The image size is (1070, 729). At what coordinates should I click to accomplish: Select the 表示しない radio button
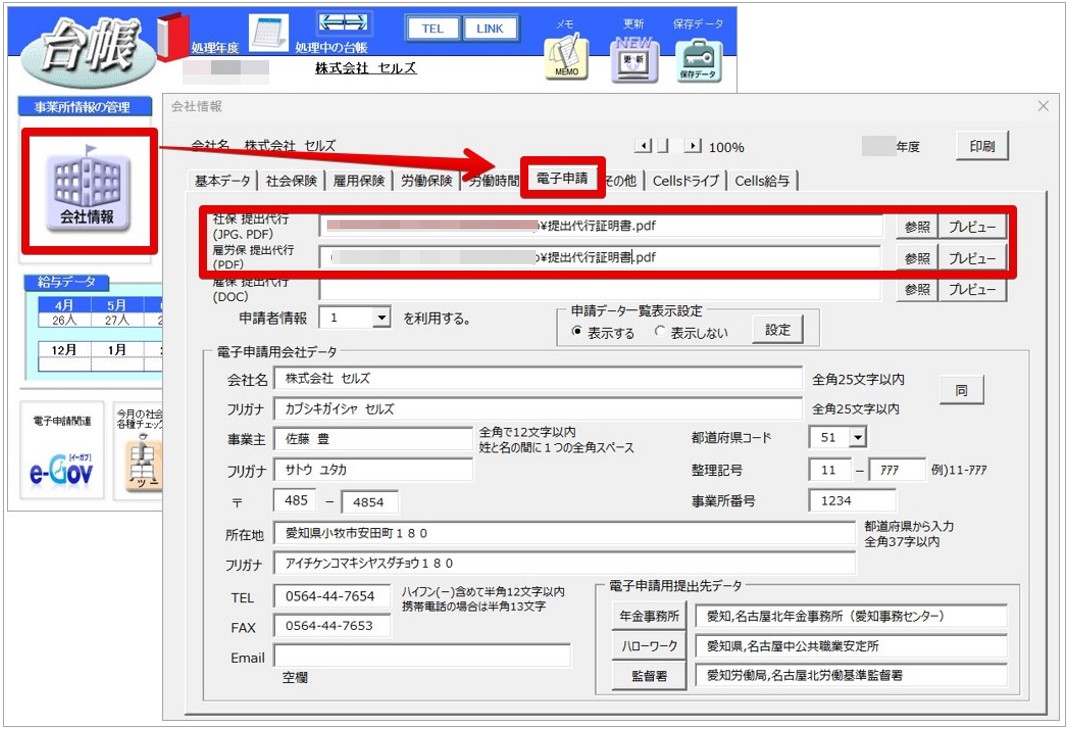(x=659, y=332)
